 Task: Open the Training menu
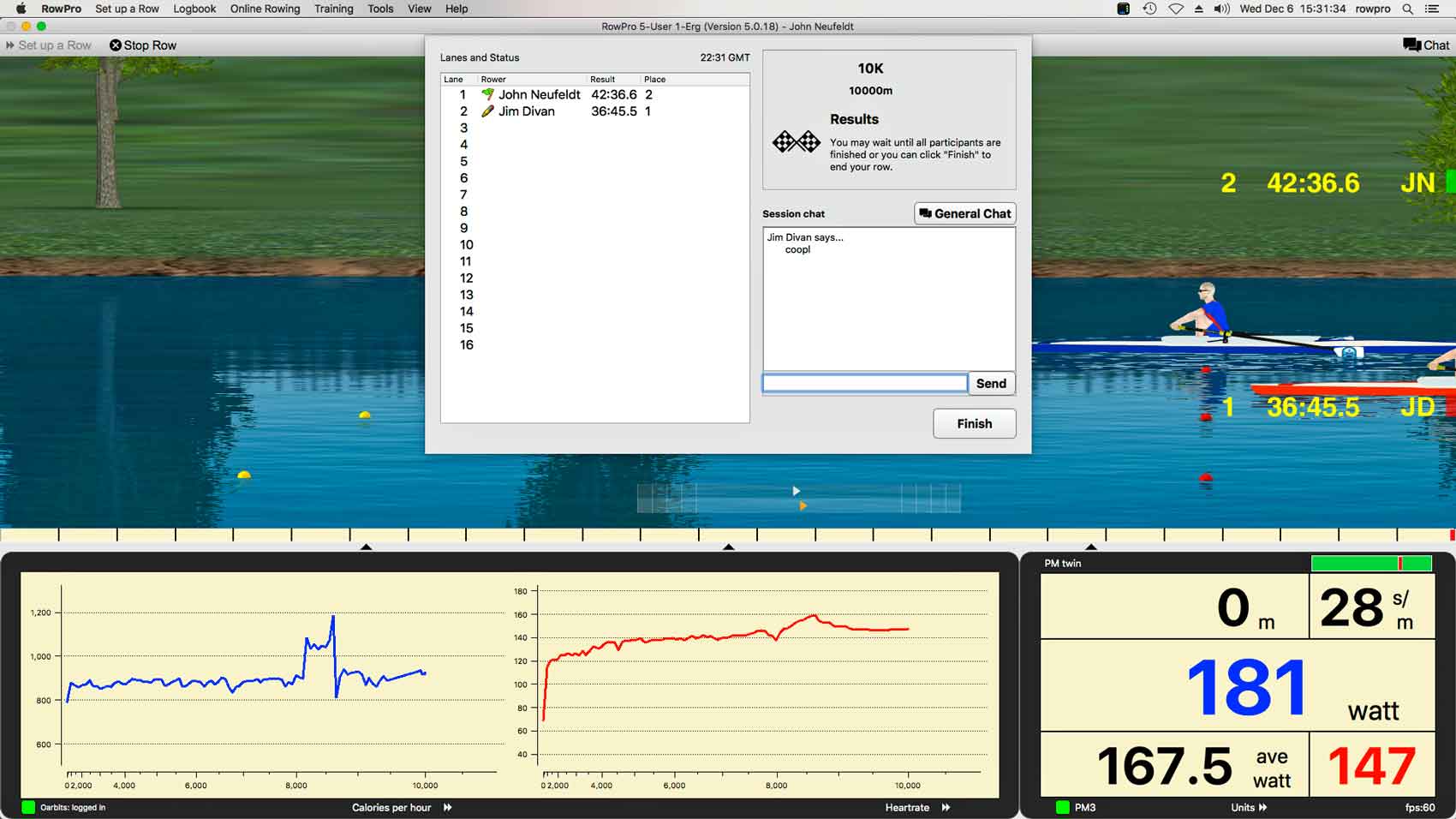pyautogui.click(x=333, y=9)
